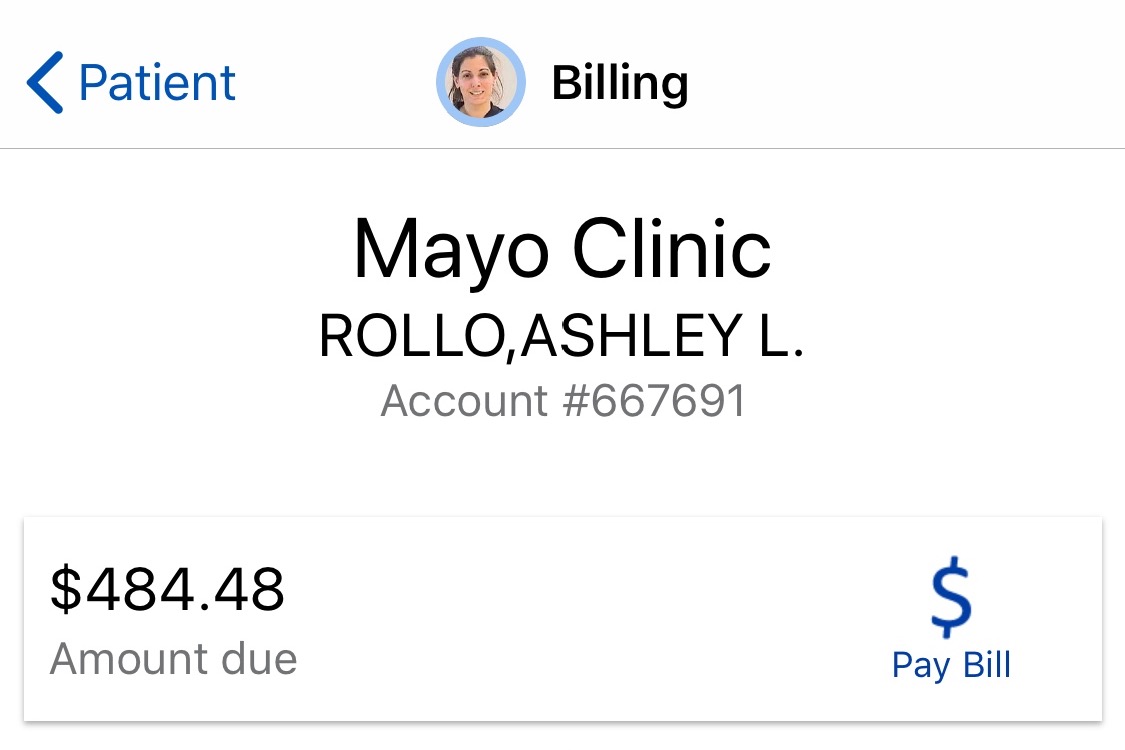Click the word Patient in the header

click(x=157, y=83)
